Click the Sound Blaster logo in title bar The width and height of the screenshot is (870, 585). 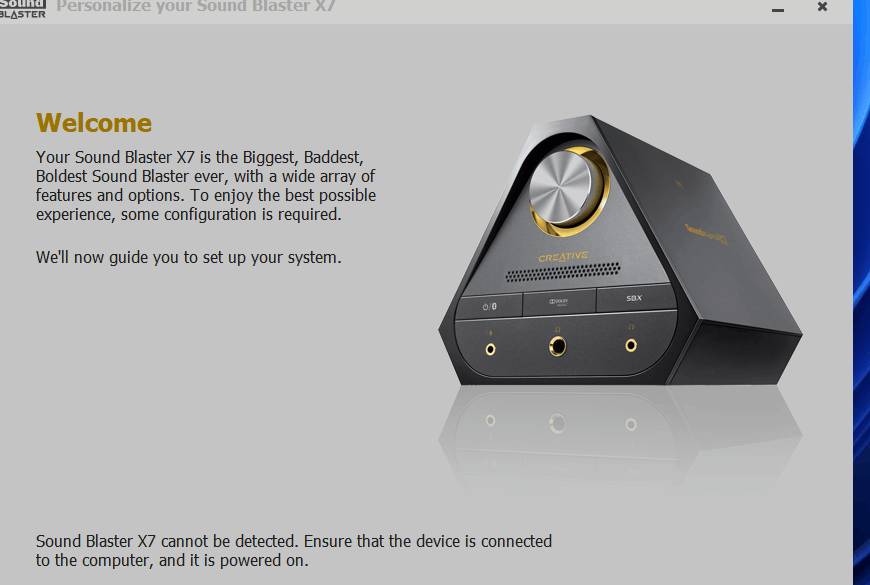[22, 9]
